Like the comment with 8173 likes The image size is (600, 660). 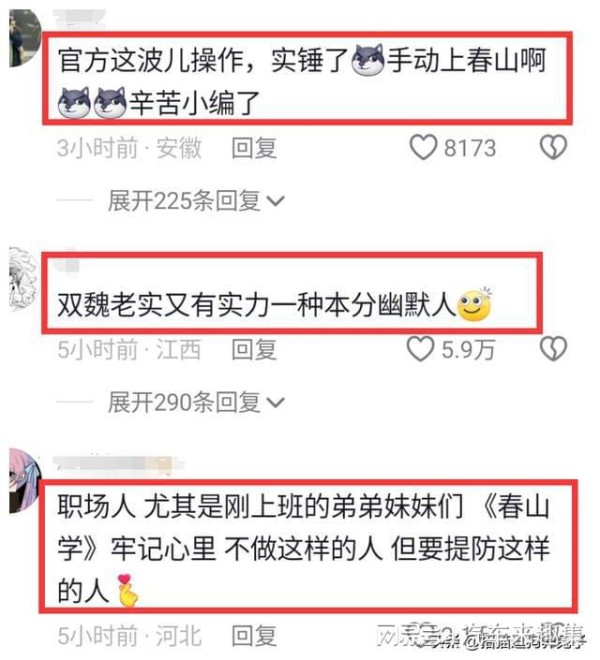click(x=423, y=148)
